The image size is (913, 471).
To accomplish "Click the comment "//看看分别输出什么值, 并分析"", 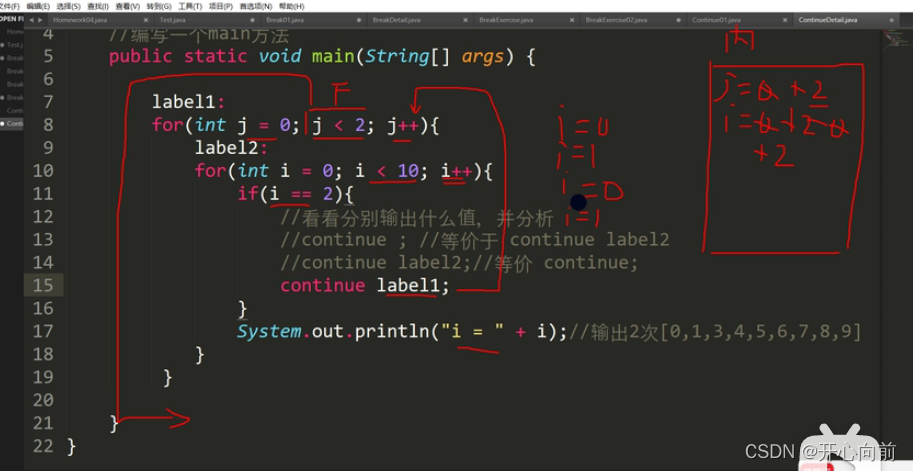I will pyautogui.click(x=416, y=217).
